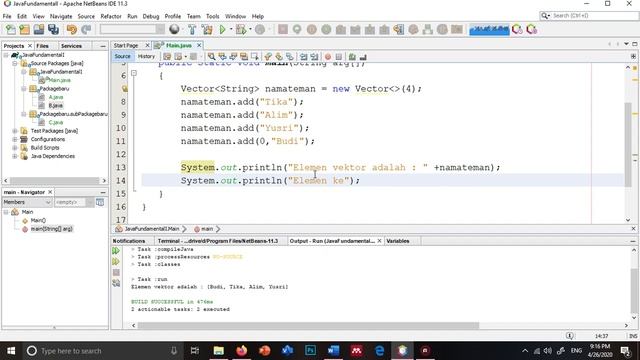The image size is (640, 360).
Task: Open Firefox from the taskbar
Action: (x=242, y=351)
